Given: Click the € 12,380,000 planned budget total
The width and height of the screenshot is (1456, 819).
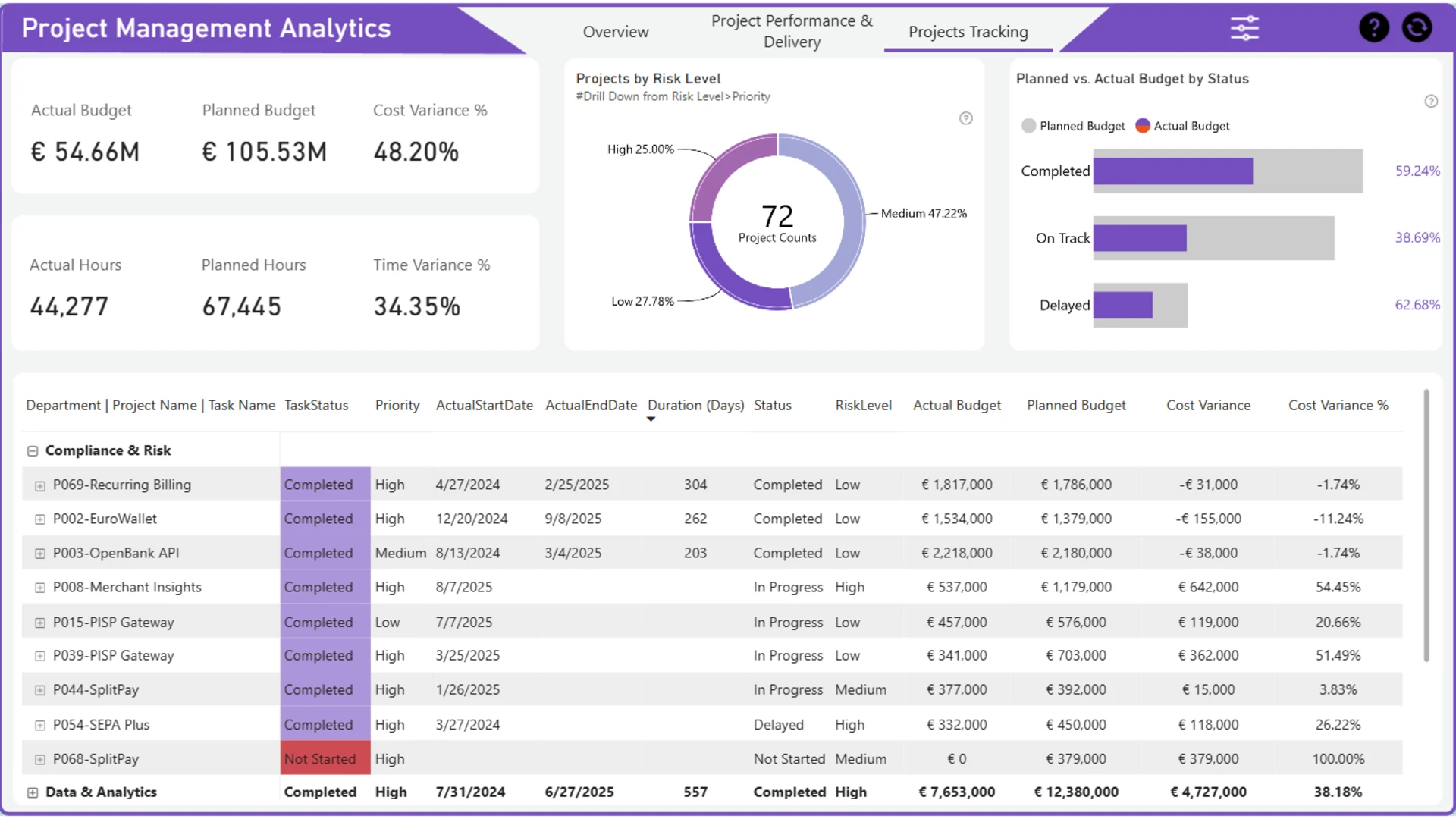Looking at the screenshot, I should pos(1076,792).
